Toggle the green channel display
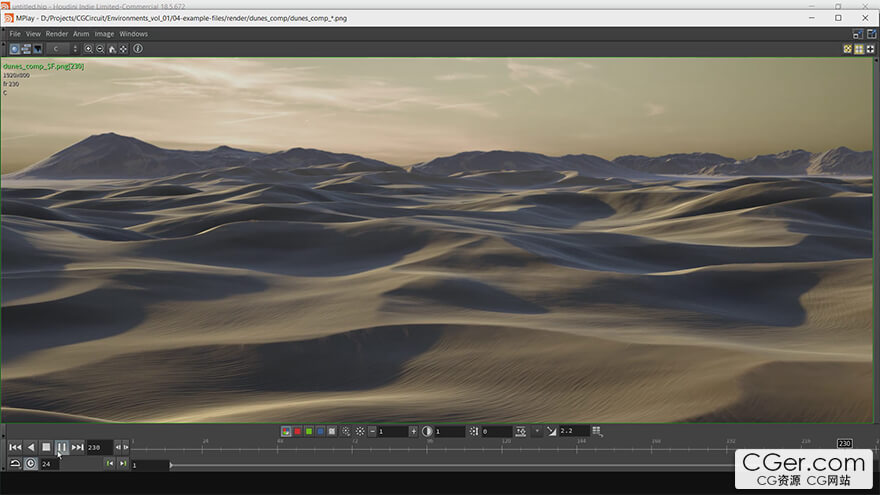The height and width of the screenshot is (495, 880). pos(309,431)
